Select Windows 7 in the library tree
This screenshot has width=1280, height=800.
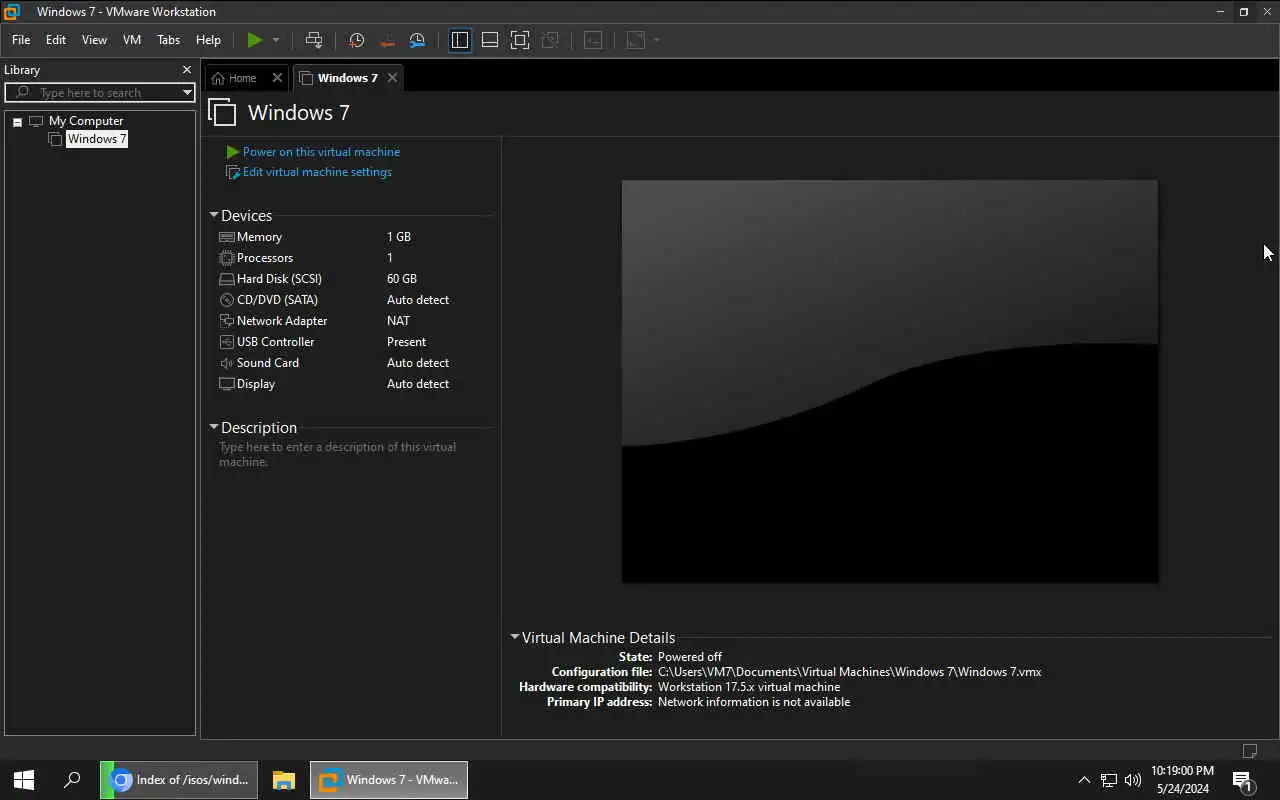coord(97,139)
